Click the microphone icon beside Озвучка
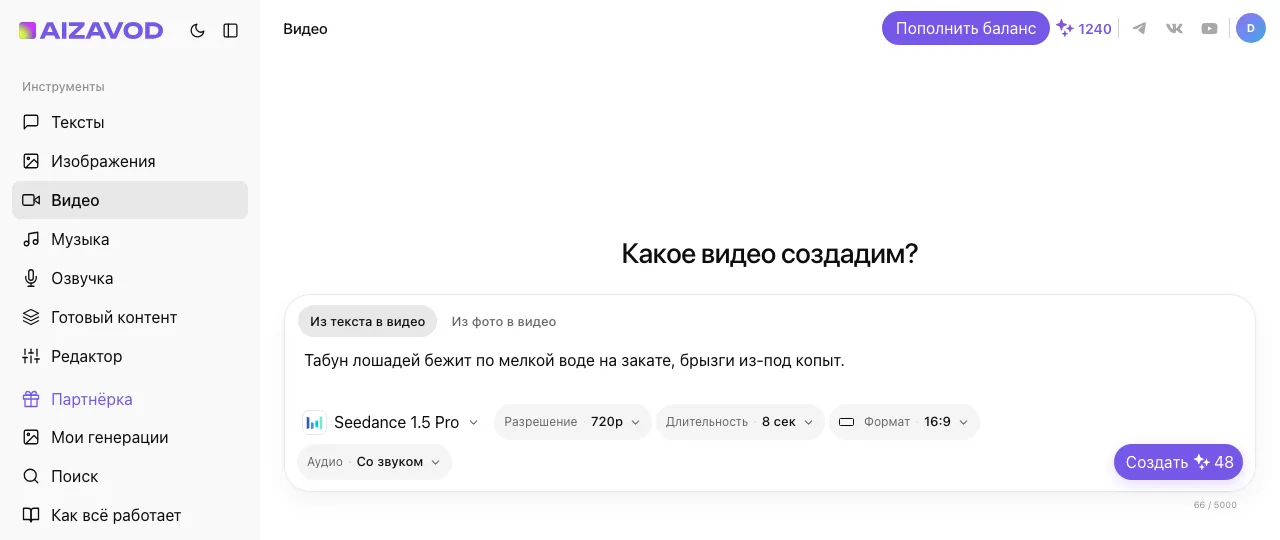Image resolution: width=1280 pixels, height=540 pixels. coord(31,278)
